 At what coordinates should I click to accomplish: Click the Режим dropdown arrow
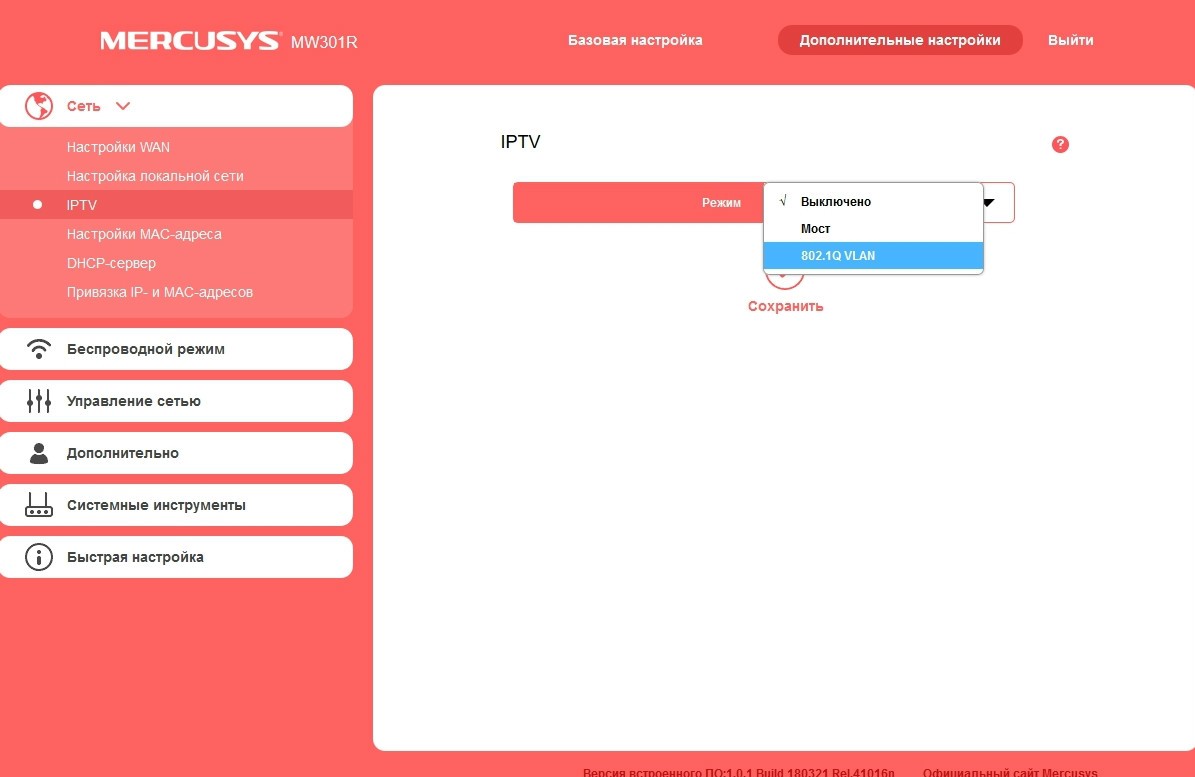[988, 202]
